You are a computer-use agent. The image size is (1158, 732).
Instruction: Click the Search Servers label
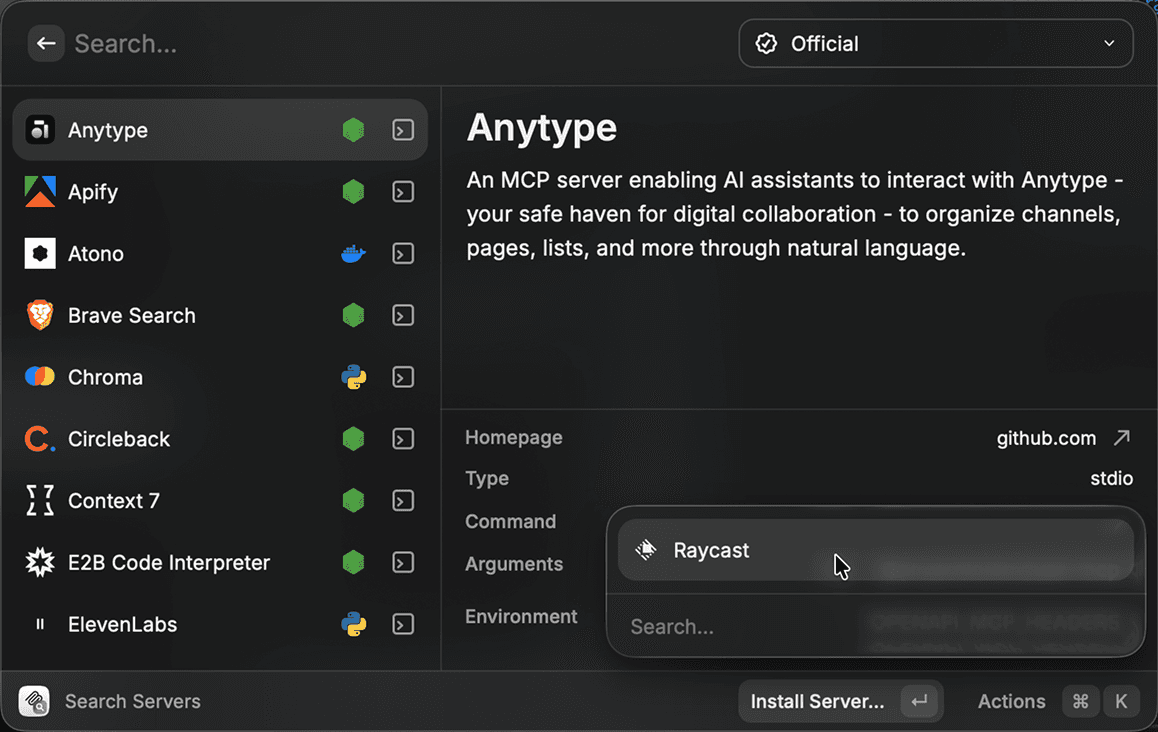[133, 701]
